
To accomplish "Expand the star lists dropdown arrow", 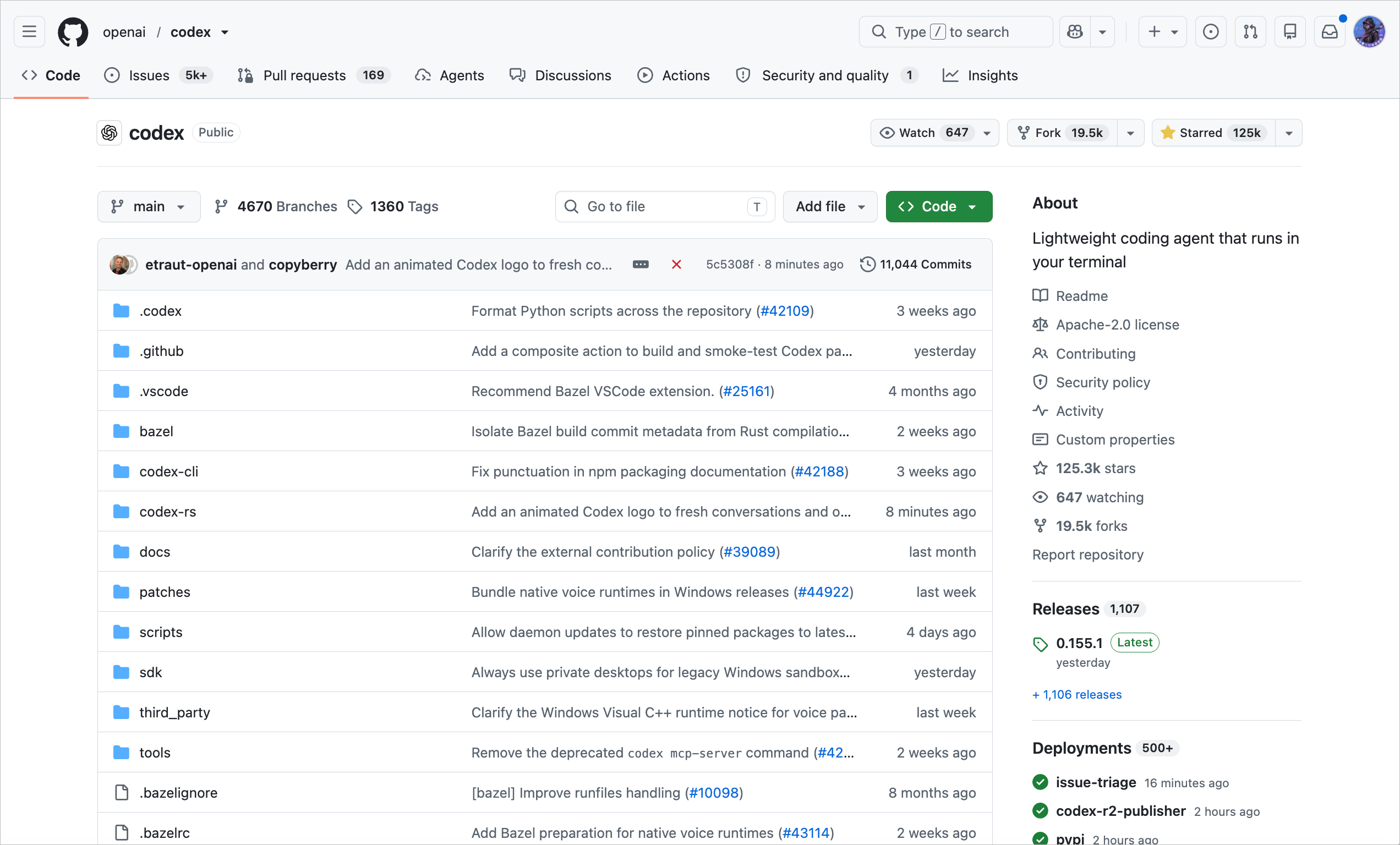I will click(x=1289, y=133).
